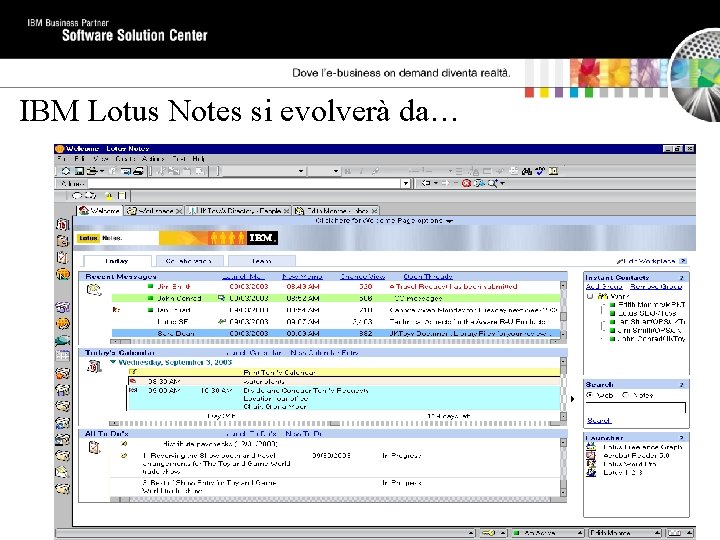Click the spell check checkmark toolbar icon

(x=540, y=171)
